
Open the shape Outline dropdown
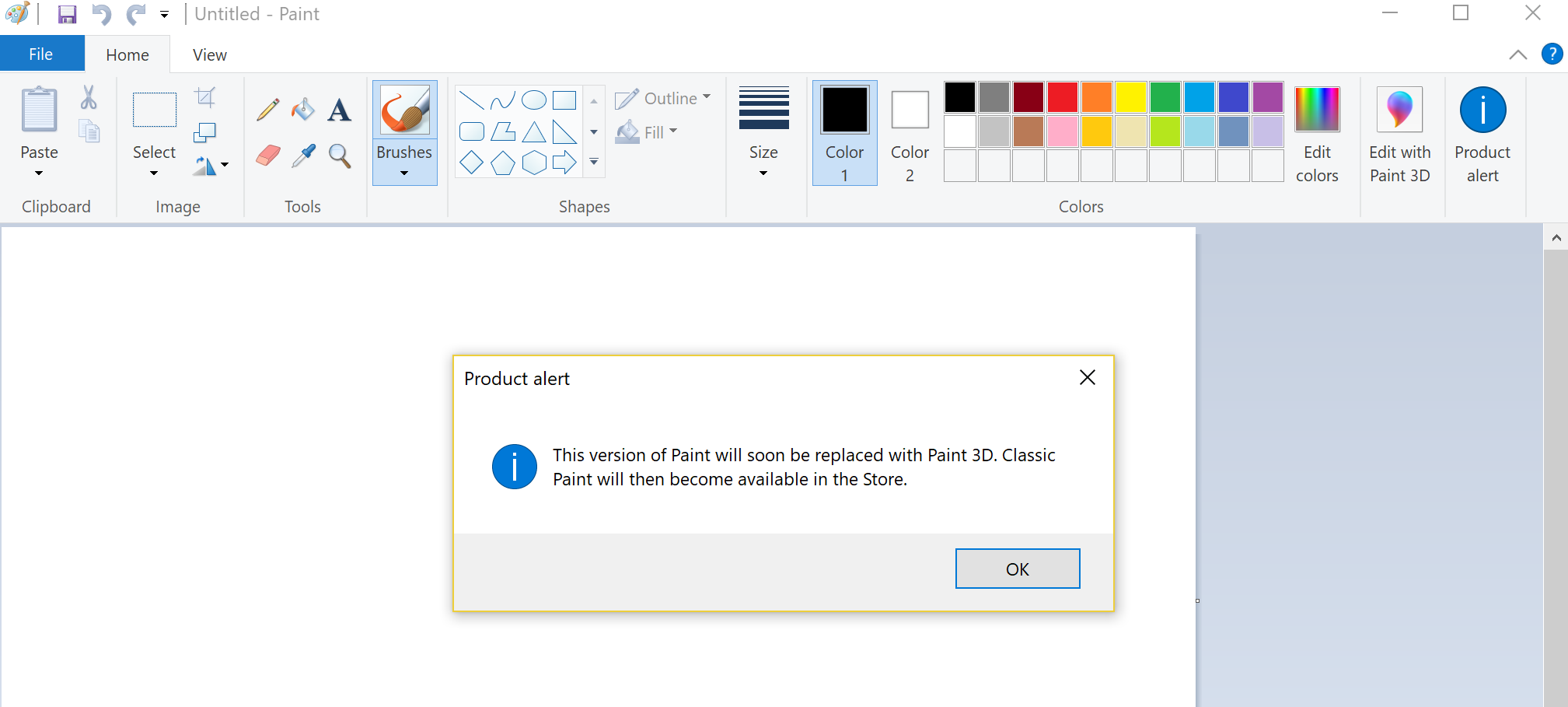point(663,99)
